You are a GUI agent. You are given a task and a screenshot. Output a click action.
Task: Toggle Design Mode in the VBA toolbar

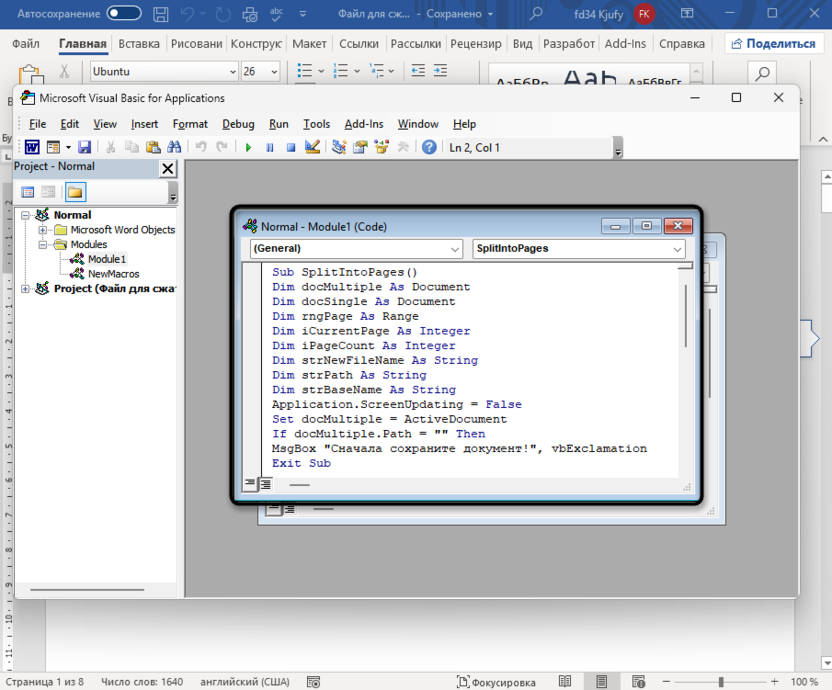[x=312, y=147]
